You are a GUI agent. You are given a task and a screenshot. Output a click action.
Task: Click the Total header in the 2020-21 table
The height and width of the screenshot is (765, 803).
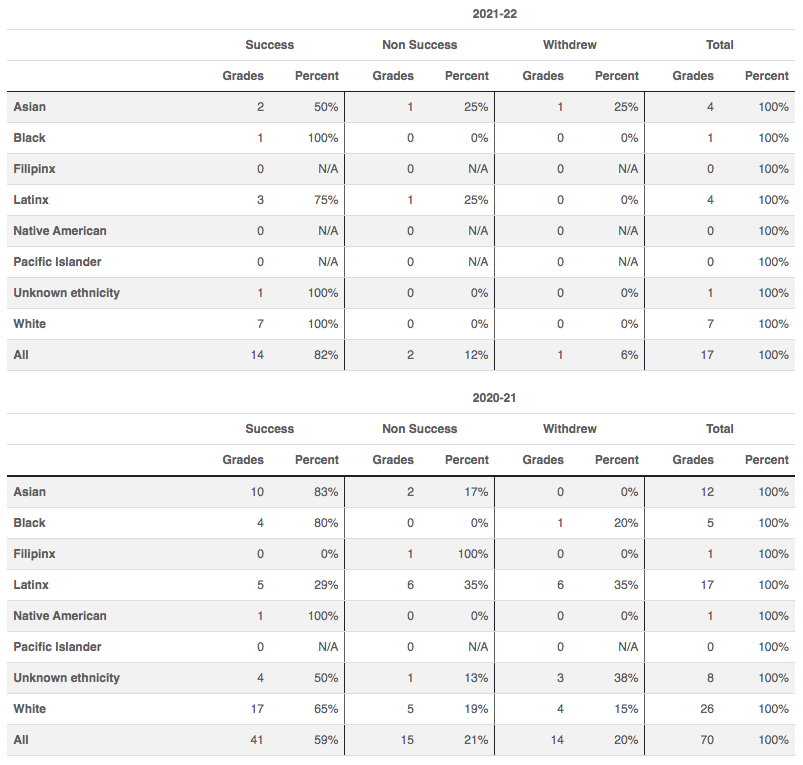720,429
